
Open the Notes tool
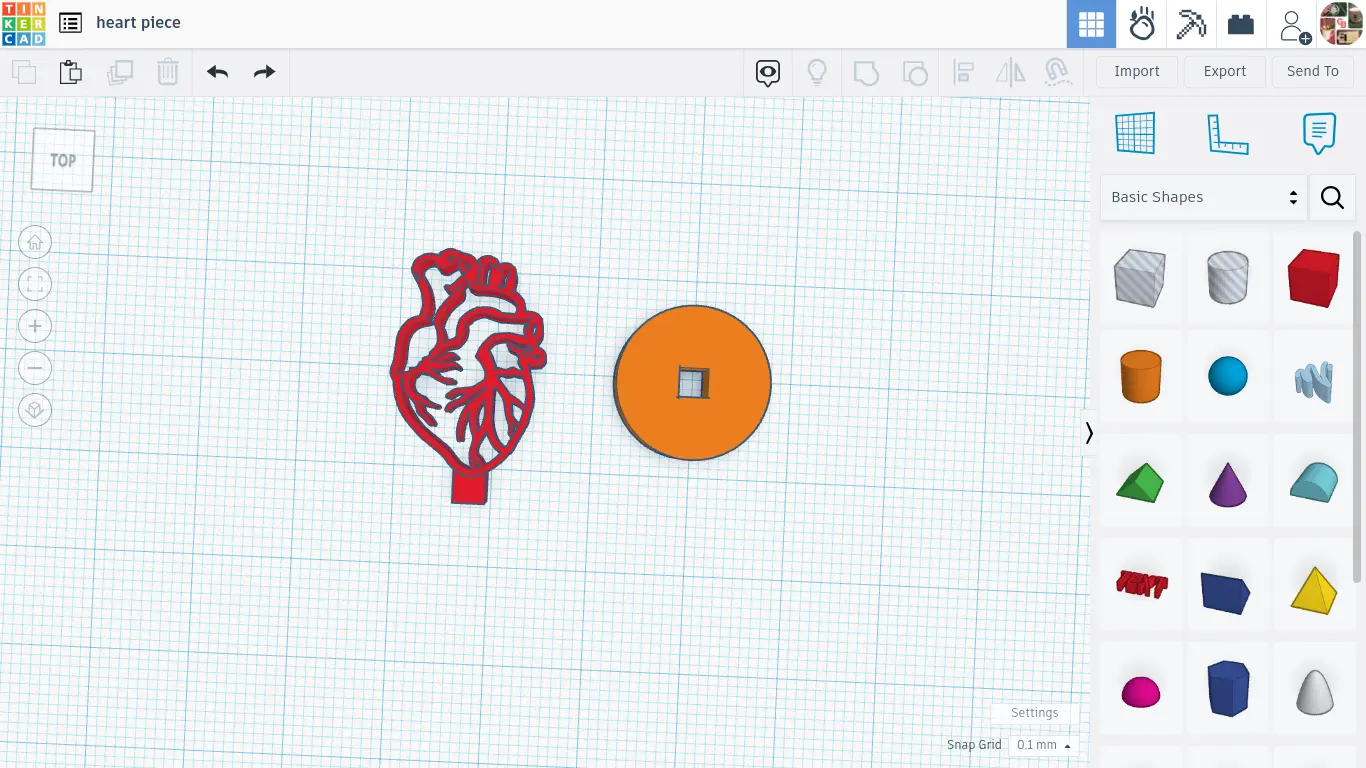(x=1319, y=133)
